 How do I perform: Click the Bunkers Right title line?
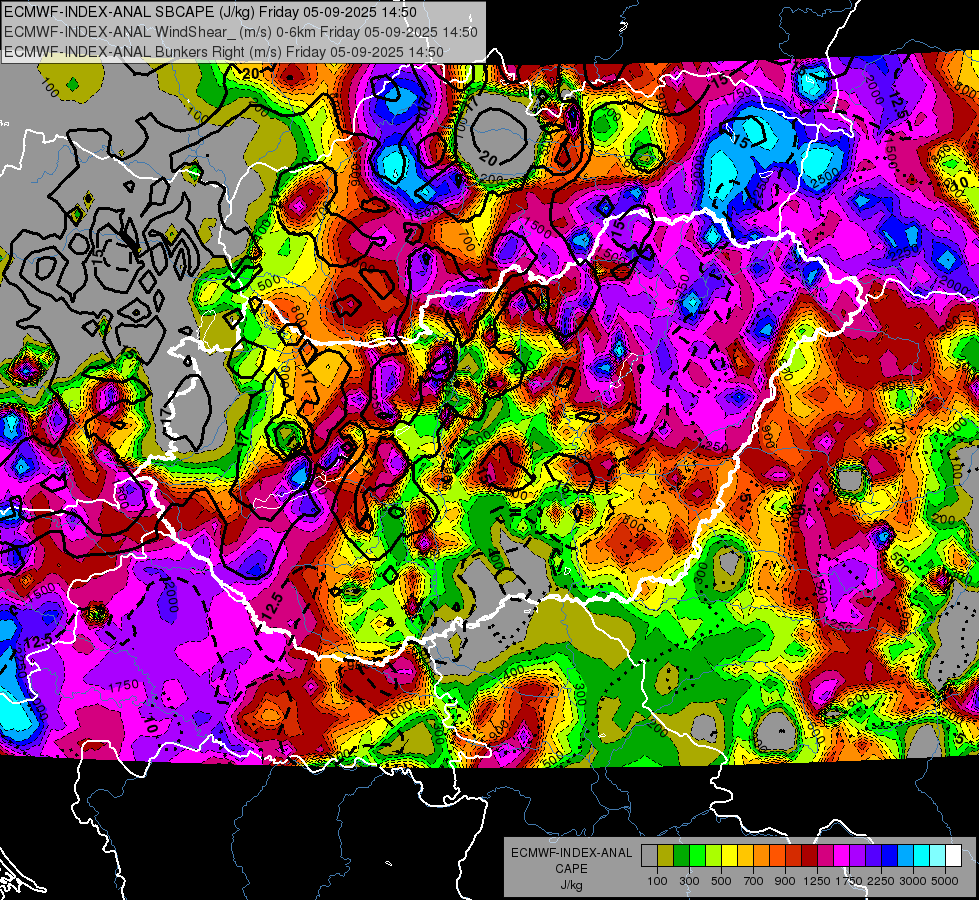224,52
